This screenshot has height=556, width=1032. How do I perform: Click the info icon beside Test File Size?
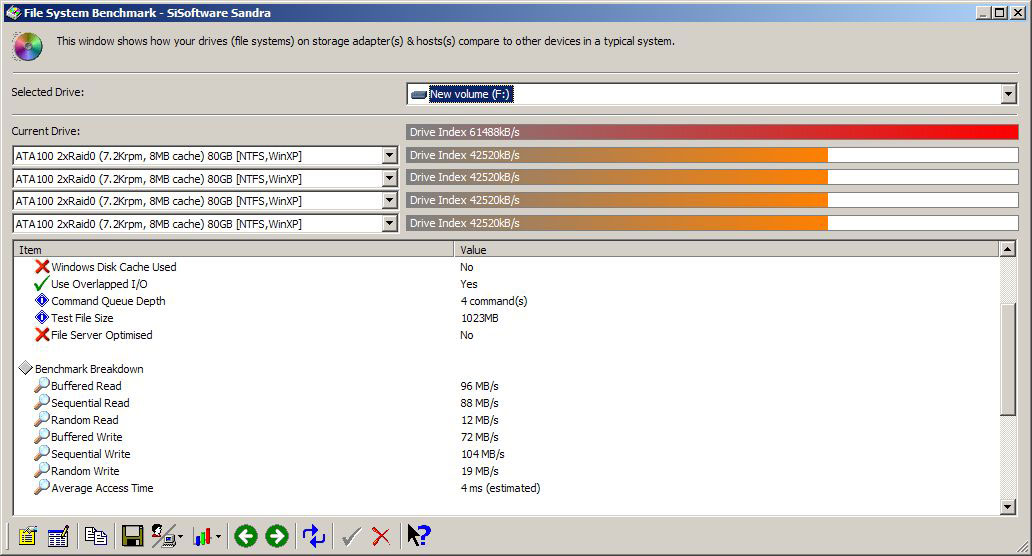[x=42, y=318]
